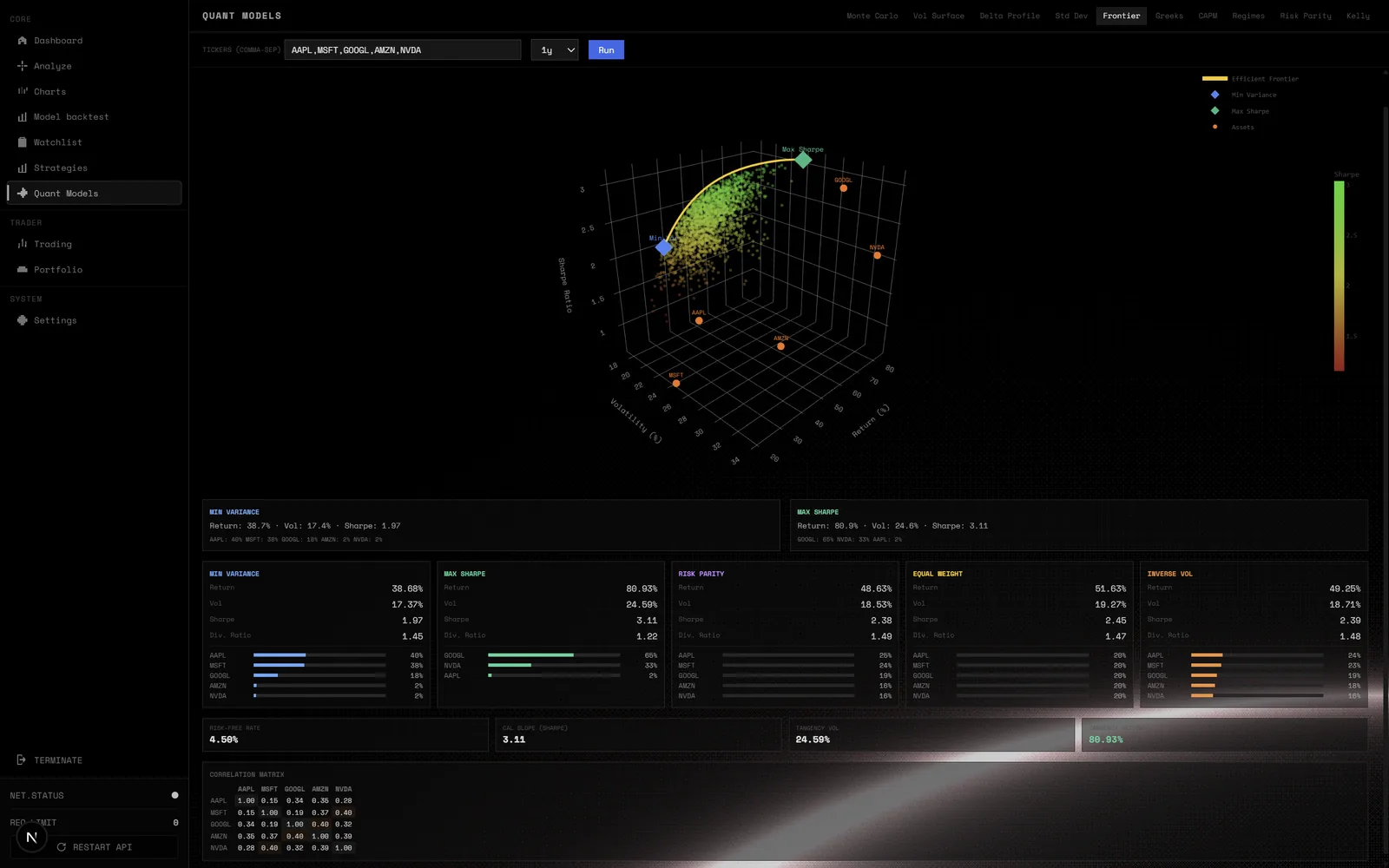Select the MSFT asset point on the chart
1389x868 pixels.
tap(676, 383)
